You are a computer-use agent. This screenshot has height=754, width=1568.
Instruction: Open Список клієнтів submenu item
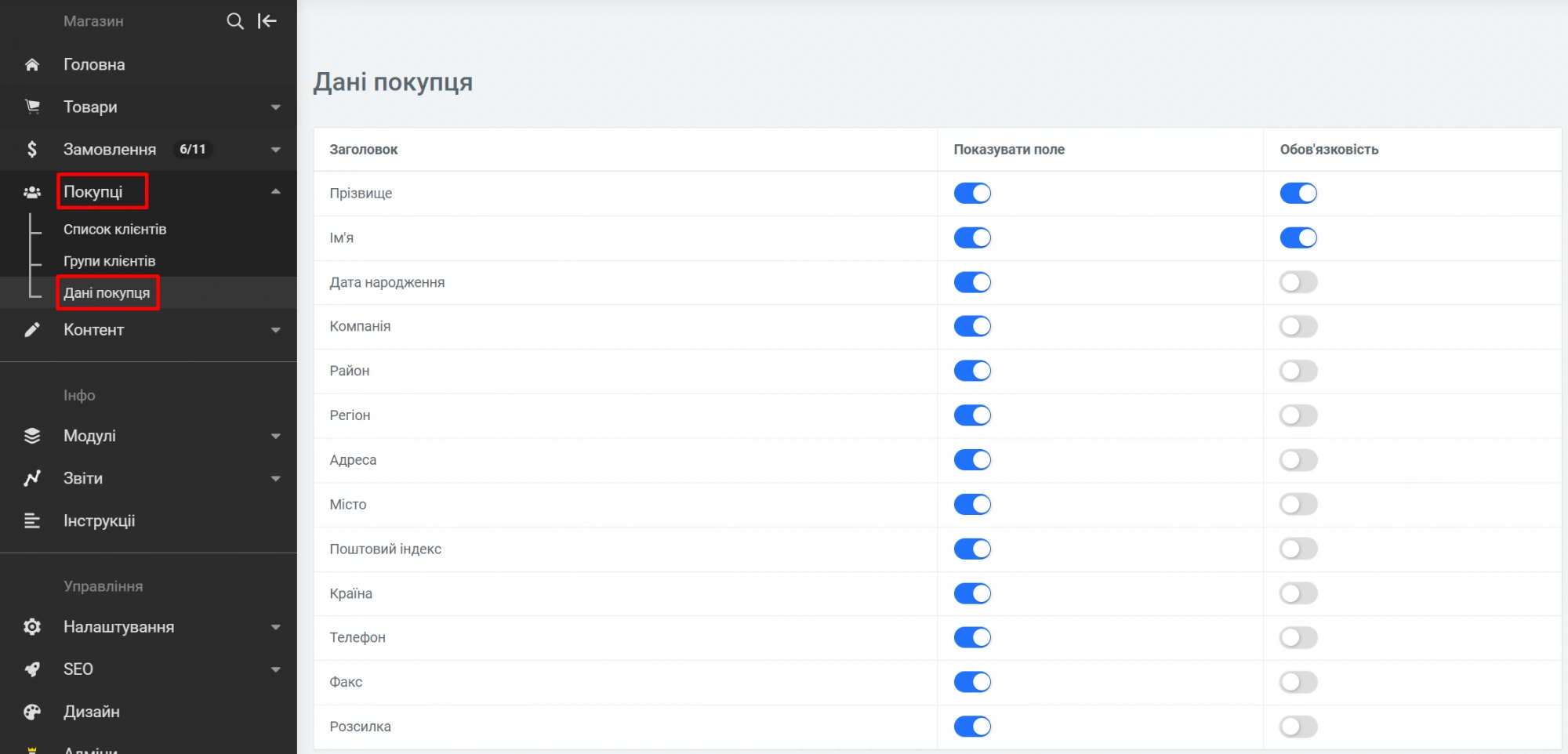[x=114, y=230]
